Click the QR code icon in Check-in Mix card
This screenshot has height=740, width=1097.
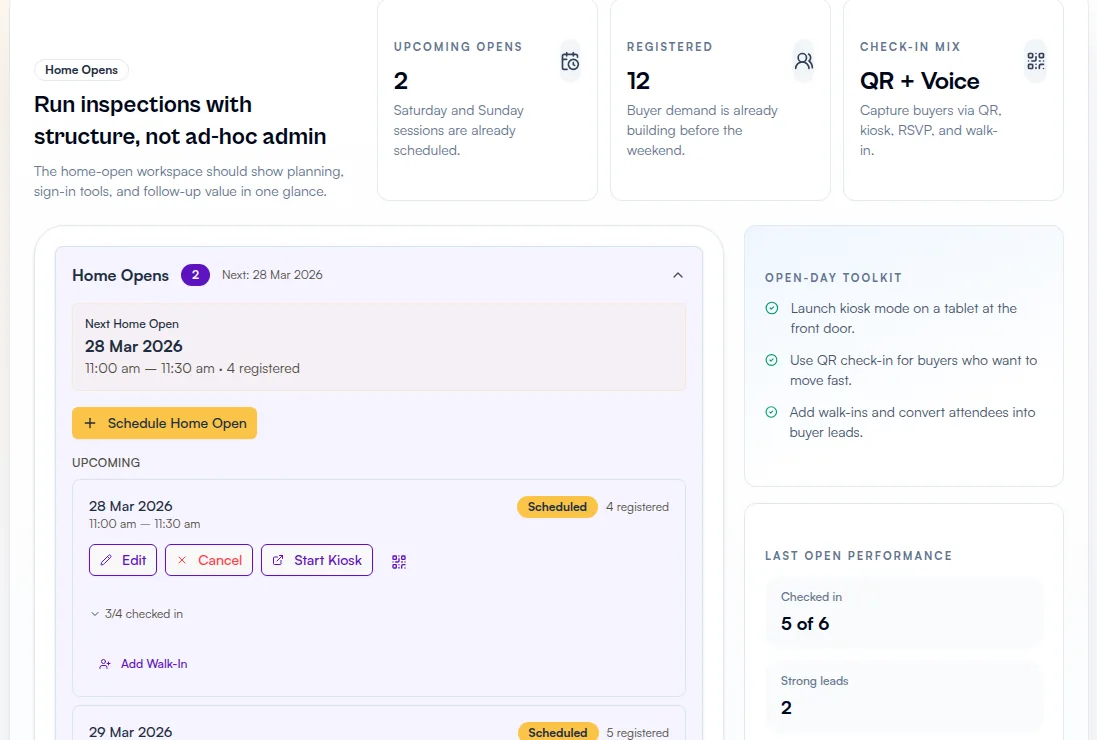[1036, 62]
